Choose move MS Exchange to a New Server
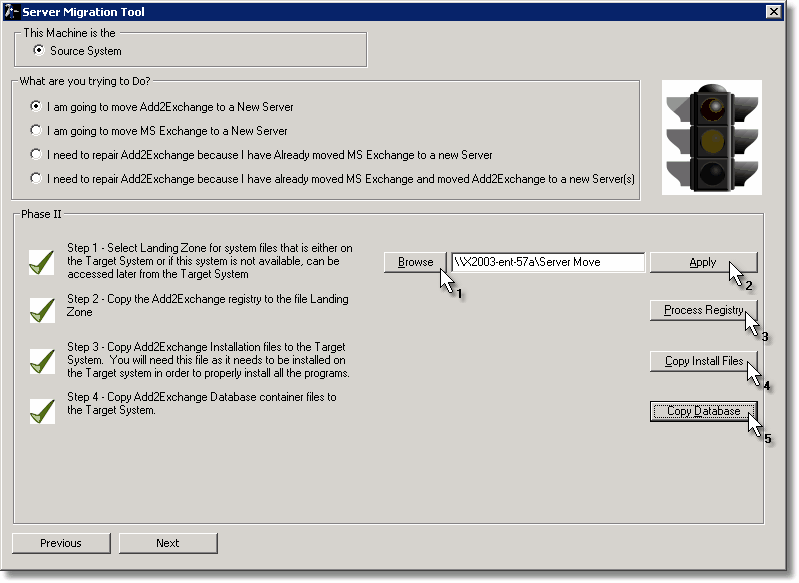This screenshot has height=583, width=799. [x=36, y=130]
